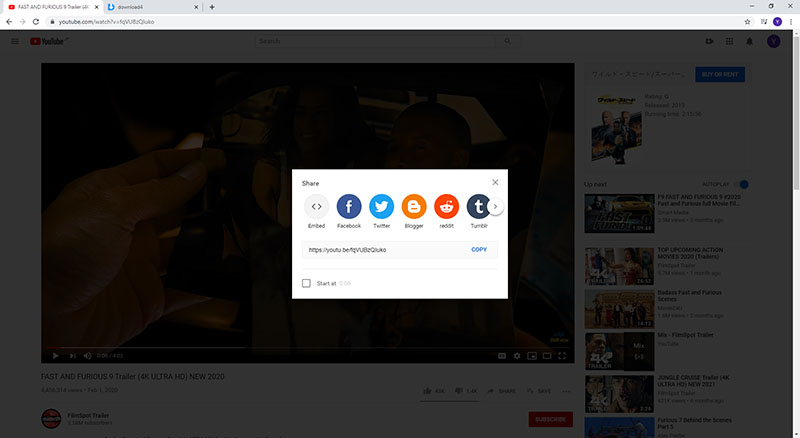The height and width of the screenshot is (438, 800).
Task: Open the media control extension icon
Action: (764, 21)
